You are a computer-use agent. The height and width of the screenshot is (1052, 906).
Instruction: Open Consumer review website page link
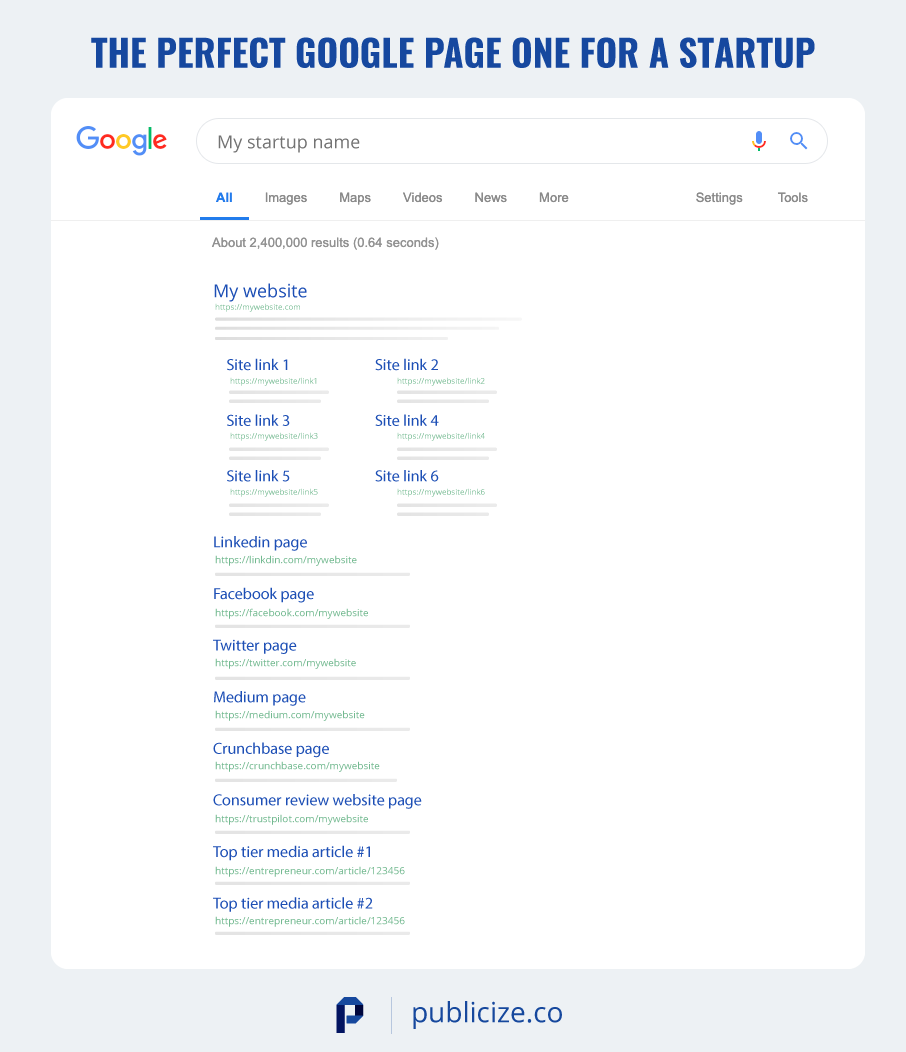coord(317,800)
